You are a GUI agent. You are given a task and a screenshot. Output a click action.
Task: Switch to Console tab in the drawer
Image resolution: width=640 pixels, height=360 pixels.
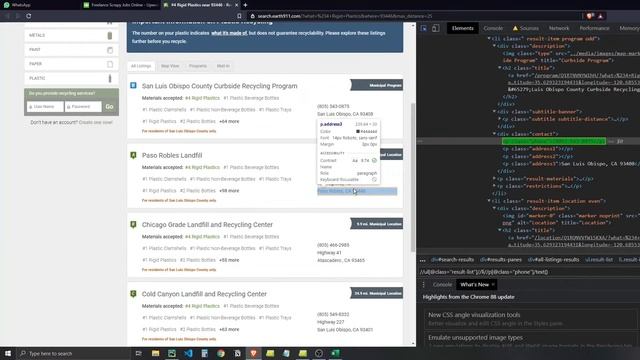click(442, 284)
